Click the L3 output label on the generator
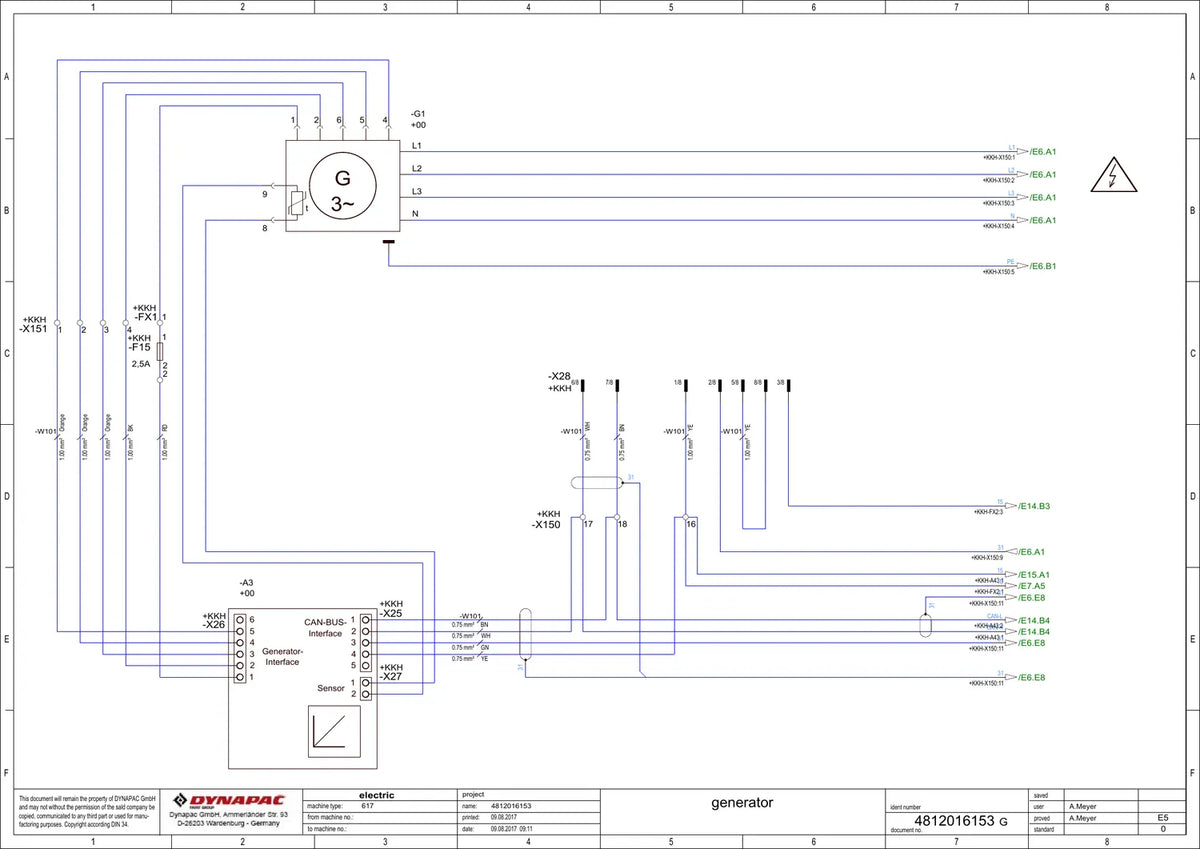1200x849 pixels. pos(416,191)
